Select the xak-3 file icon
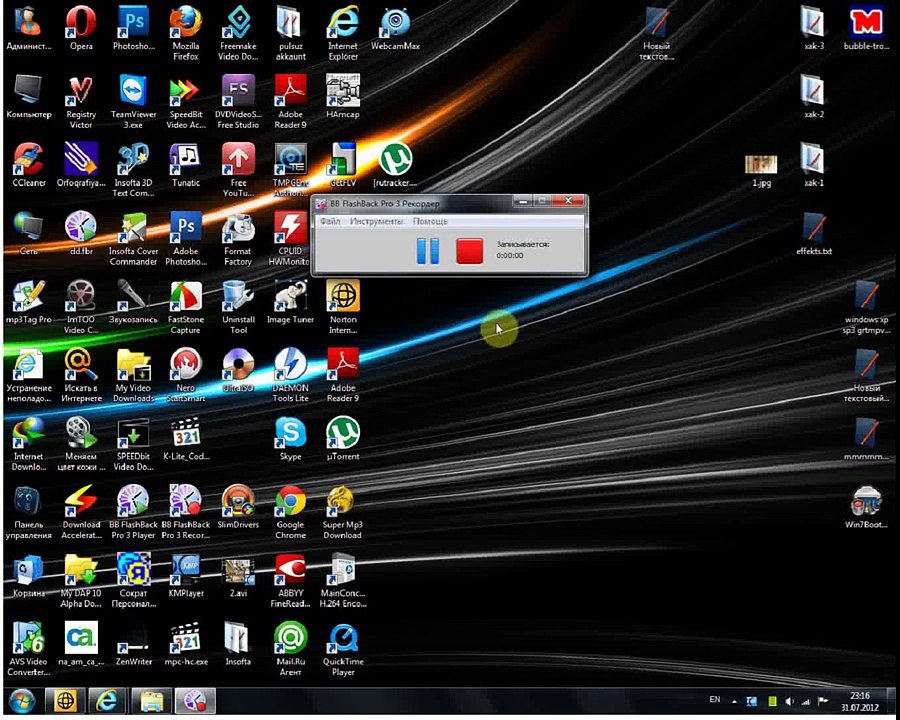Image resolution: width=900 pixels, height=720 pixels. click(x=814, y=29)
